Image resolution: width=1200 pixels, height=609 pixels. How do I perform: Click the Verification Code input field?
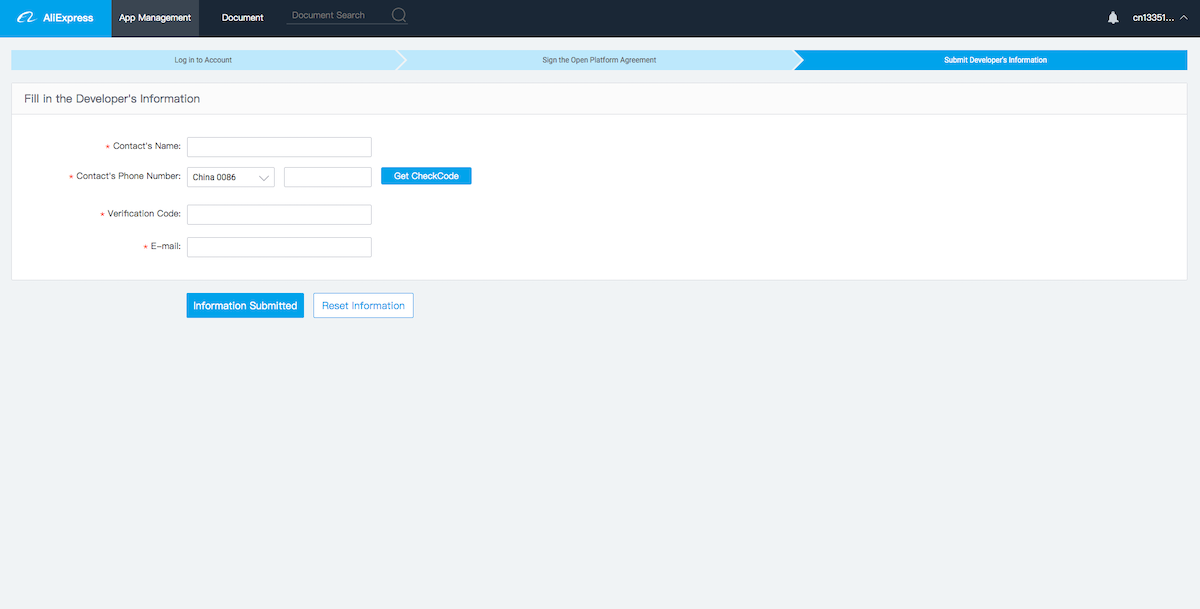(279, 215)
